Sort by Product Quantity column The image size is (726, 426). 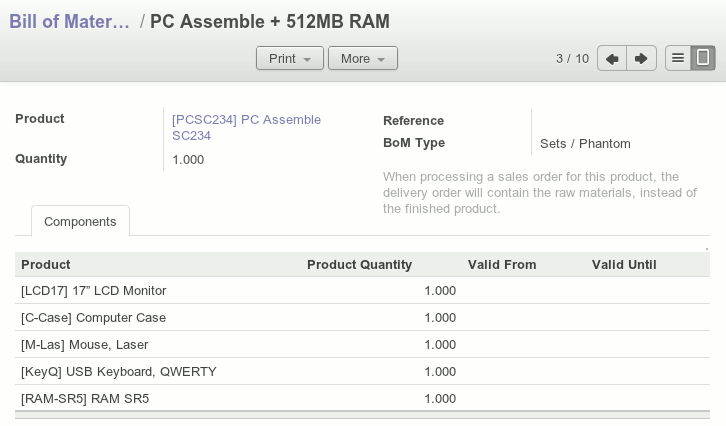(x=359, y=265)
